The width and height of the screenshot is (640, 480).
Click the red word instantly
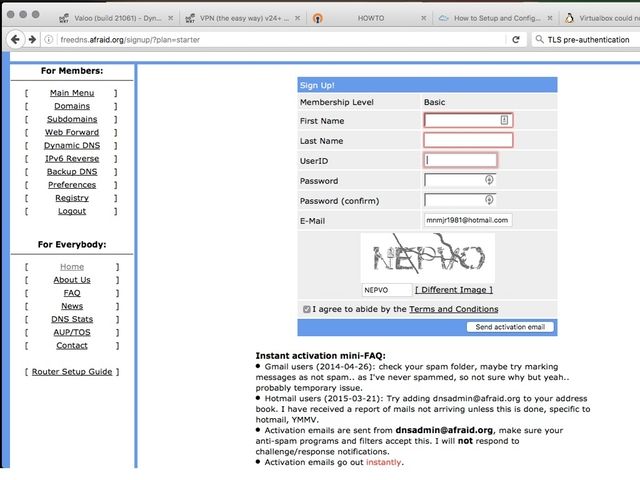tap(384, 462)
